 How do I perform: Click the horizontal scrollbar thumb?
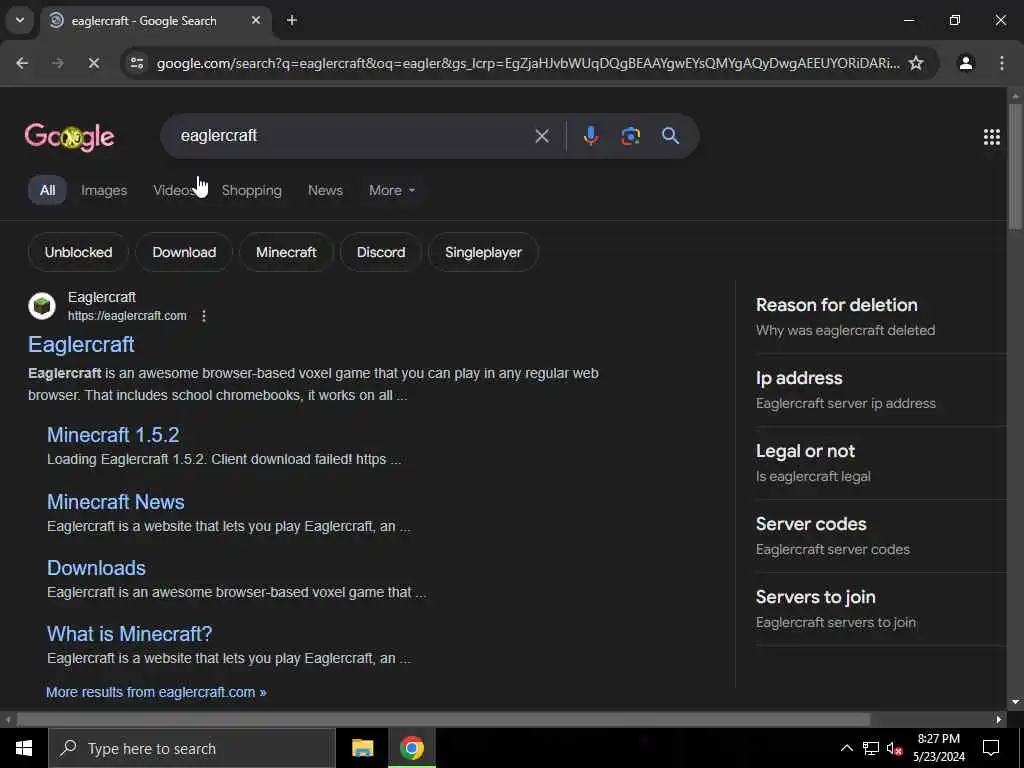tap(443, 720)
